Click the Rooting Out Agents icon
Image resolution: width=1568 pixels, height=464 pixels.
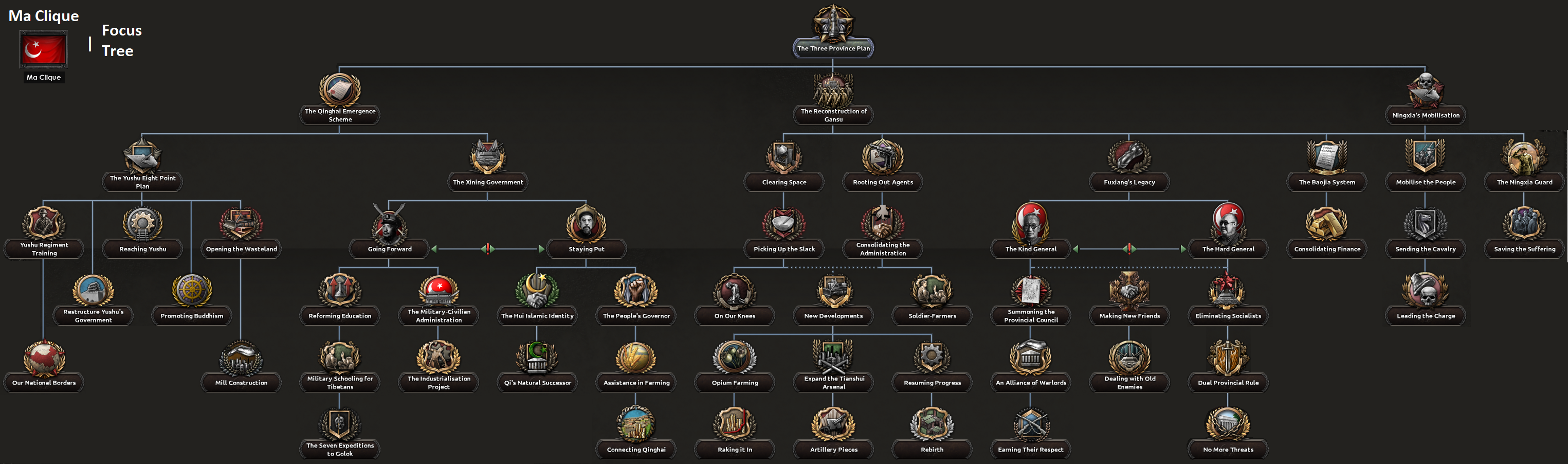point(883,157)
